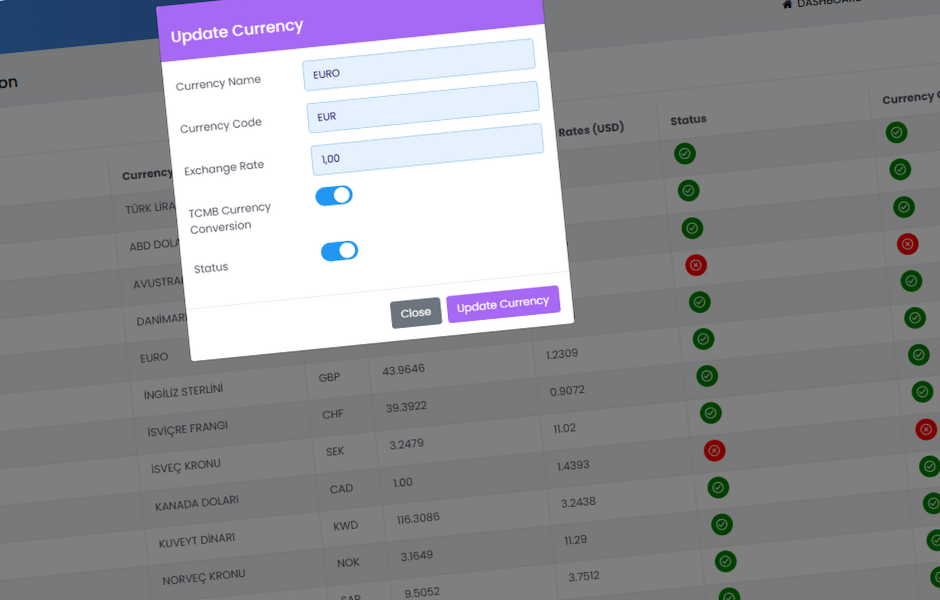This screenshot has height=600, width=940.
Task: Focus the Currency Code field containing EUR
Action: click(x=423, y=107)
